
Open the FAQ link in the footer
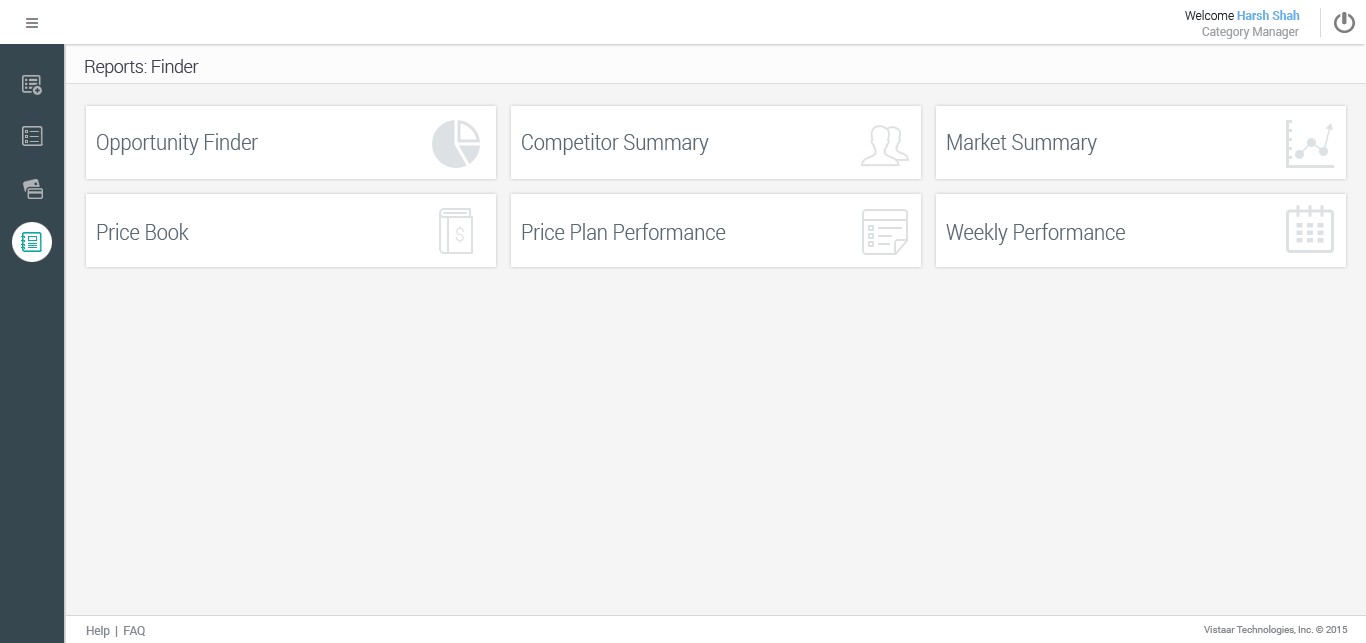(x=134, y=631)
